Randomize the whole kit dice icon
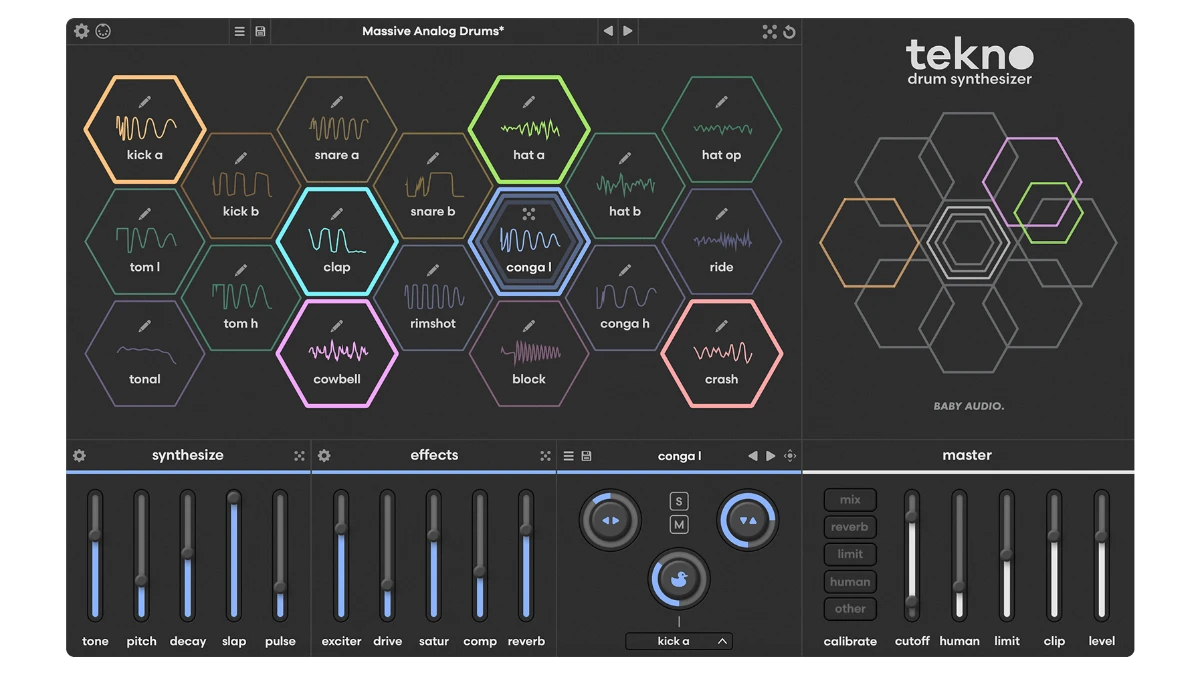Screen dimensions: 1200x675 pos(769,31)
